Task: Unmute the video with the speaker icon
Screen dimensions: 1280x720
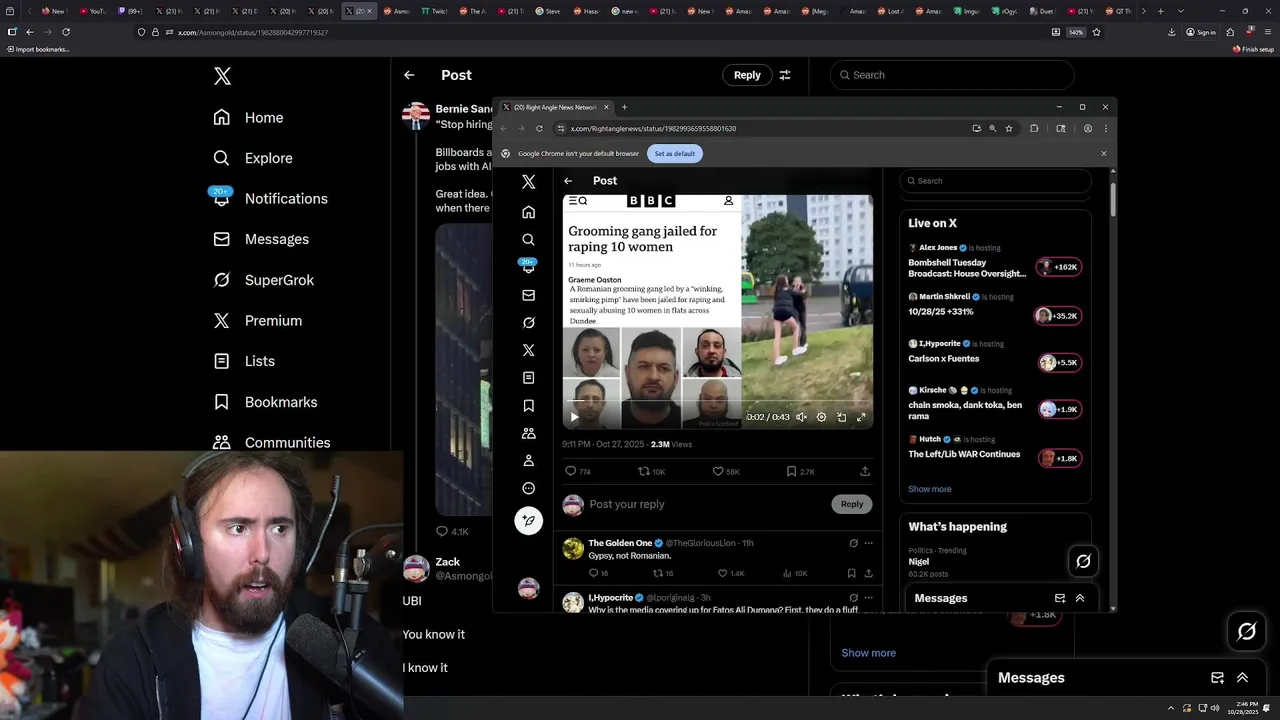Action: click(x=801, y=417)
